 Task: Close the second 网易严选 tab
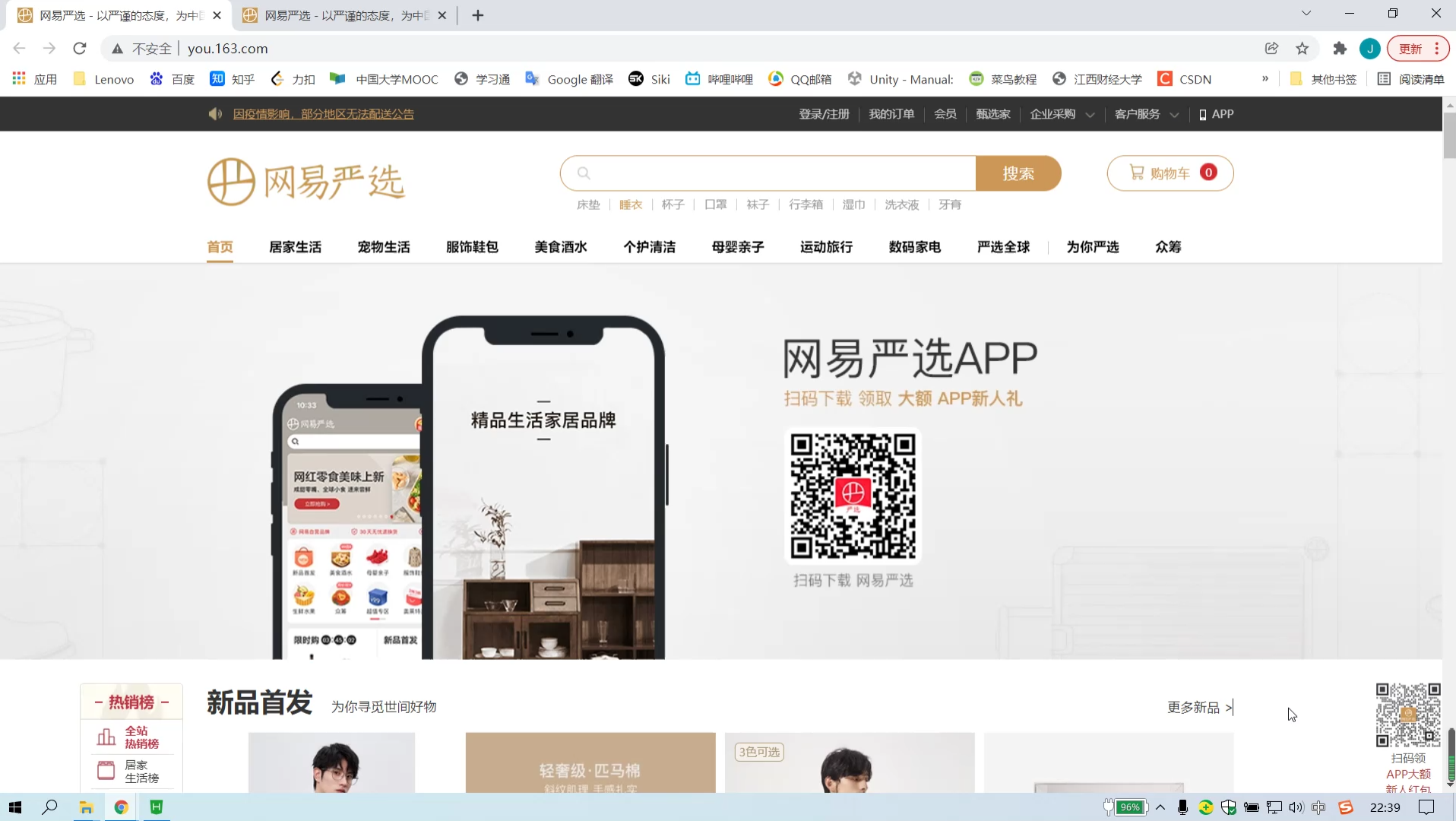pos(442,15)
